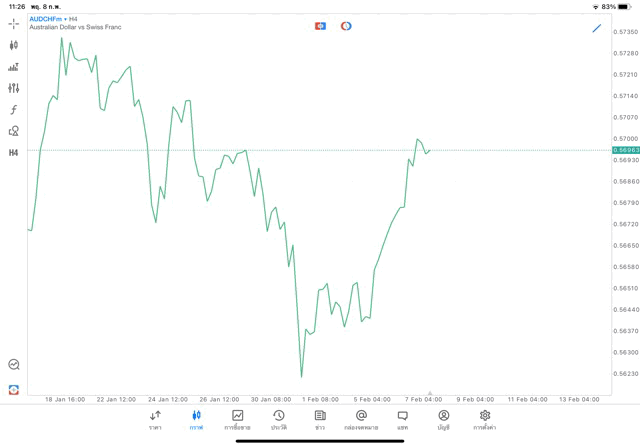Switch to the การซื้อขาย trade tab
Image resolution: width=640 pixels, height=447 pixels.
(x=237, y=420)
